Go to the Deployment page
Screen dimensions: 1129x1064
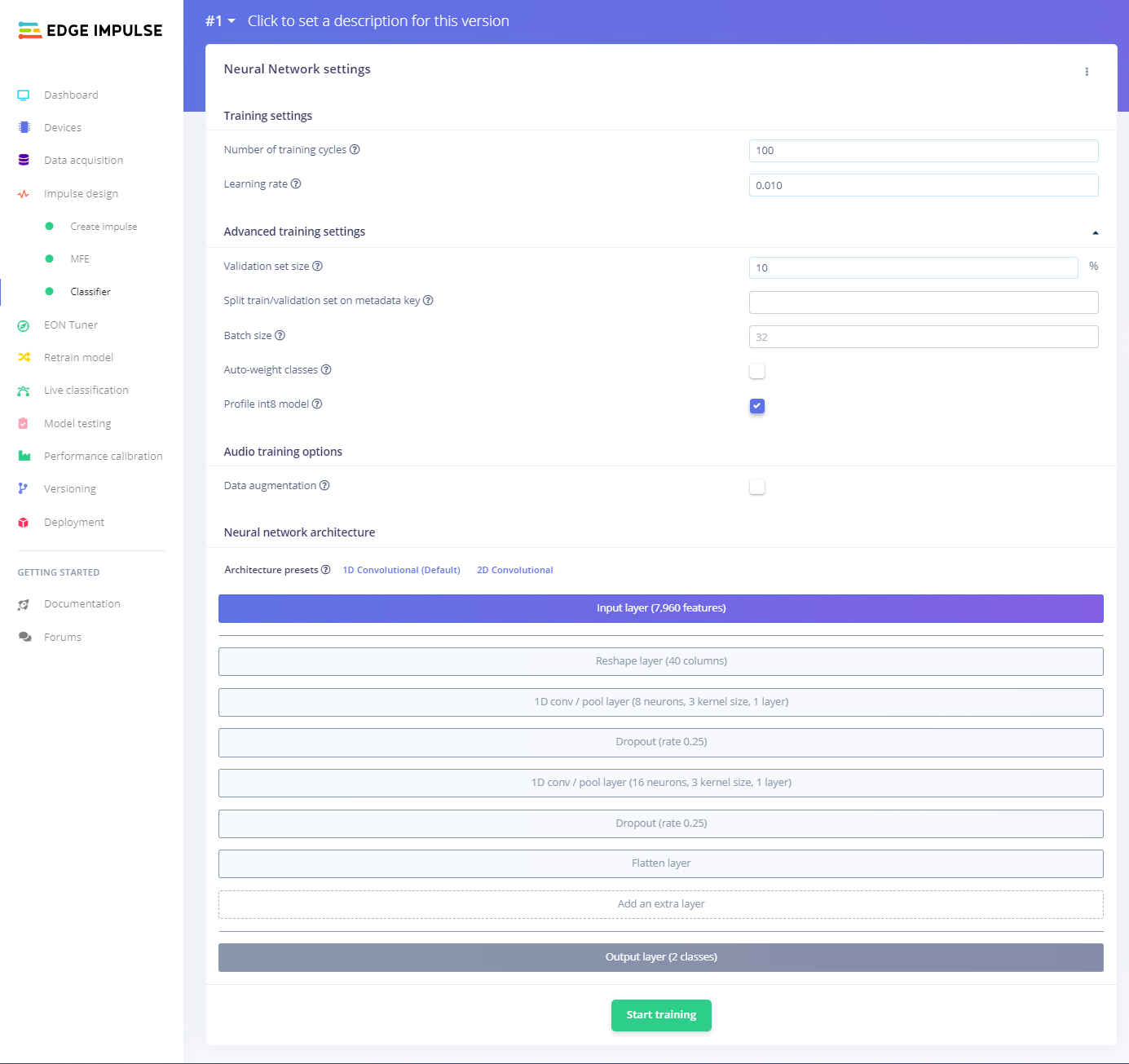coord(74,523)
